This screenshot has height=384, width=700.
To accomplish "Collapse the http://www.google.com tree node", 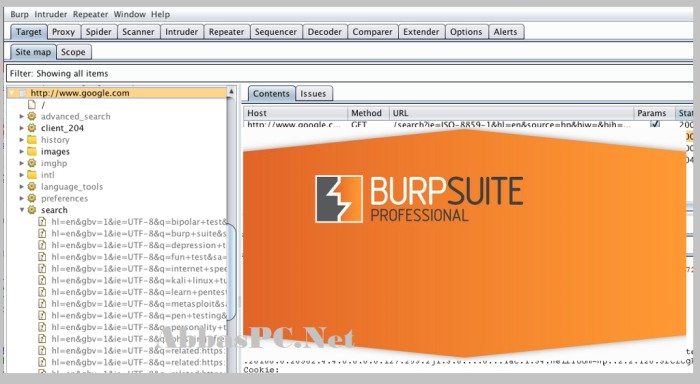I will point(12,93).
